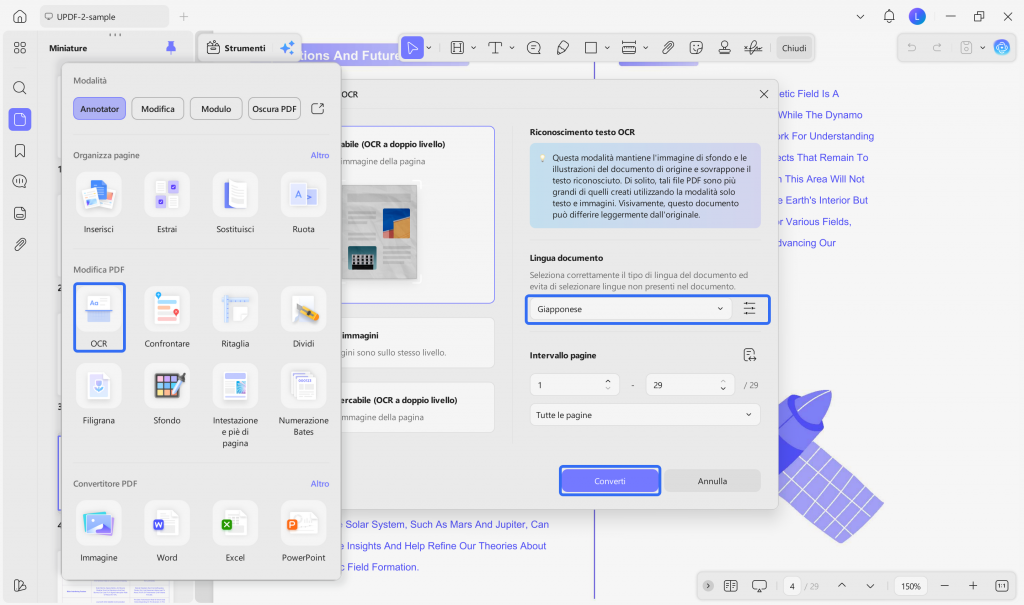
Task: Close the OCR dialog
Action: click(x=763, y=94)
